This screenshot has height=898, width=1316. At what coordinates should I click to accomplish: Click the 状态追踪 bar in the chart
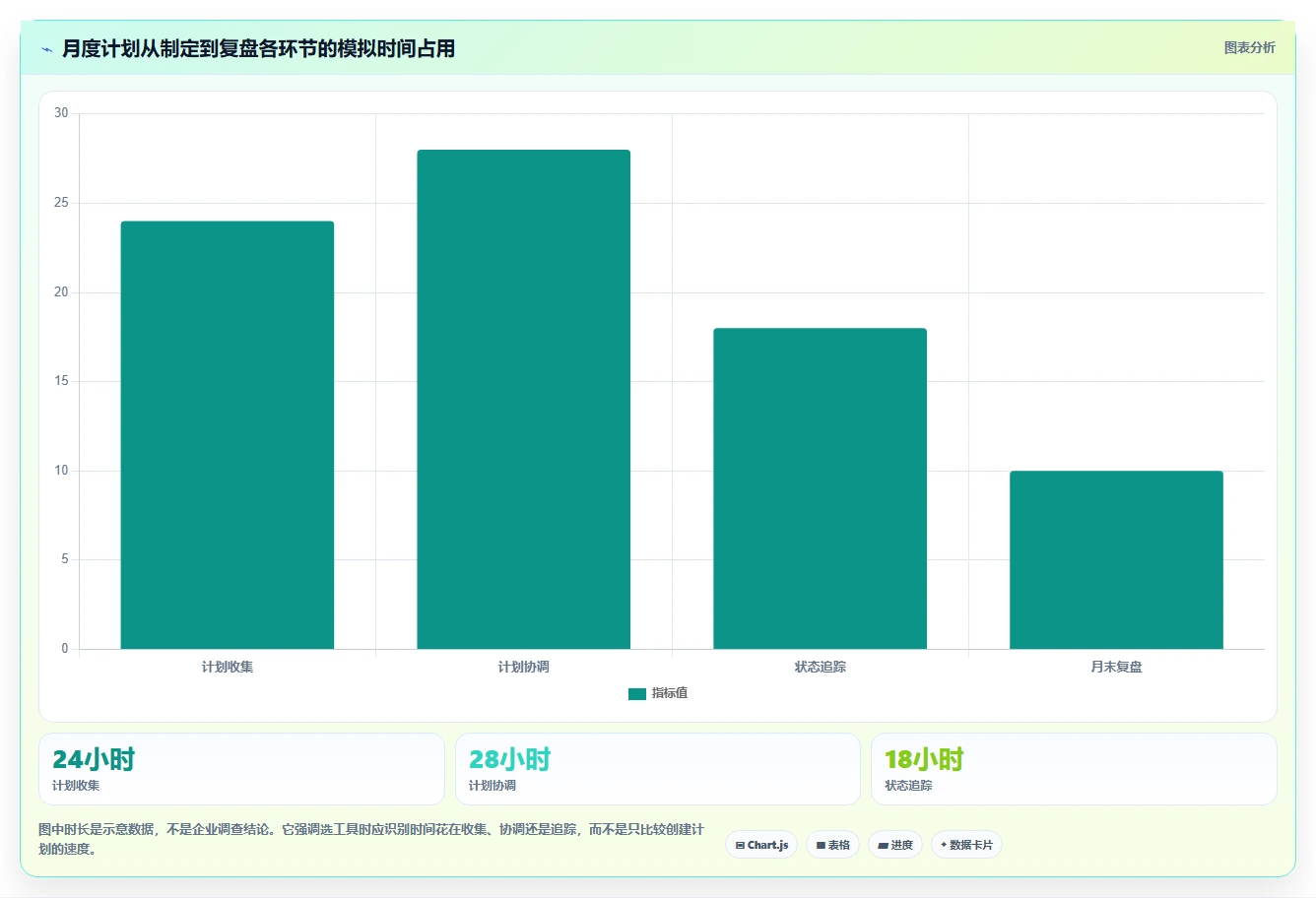click(x=820, y=488)
